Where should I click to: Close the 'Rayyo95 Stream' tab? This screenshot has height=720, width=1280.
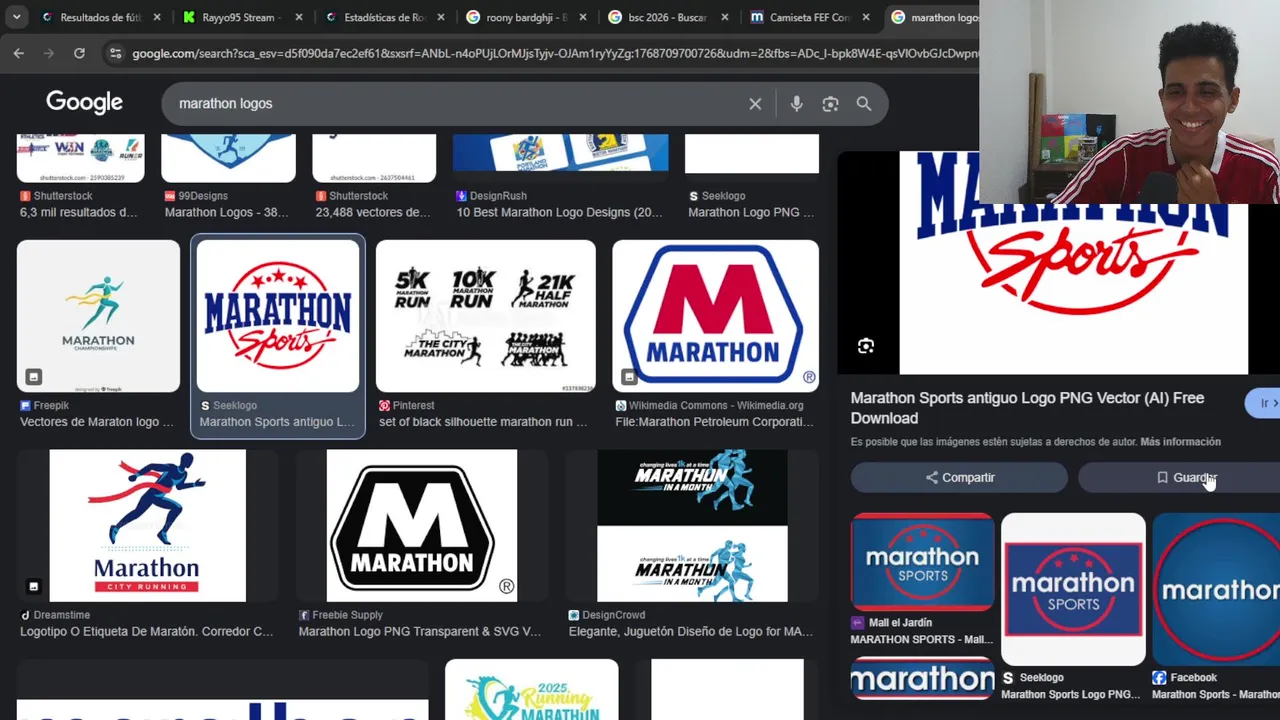298,17
